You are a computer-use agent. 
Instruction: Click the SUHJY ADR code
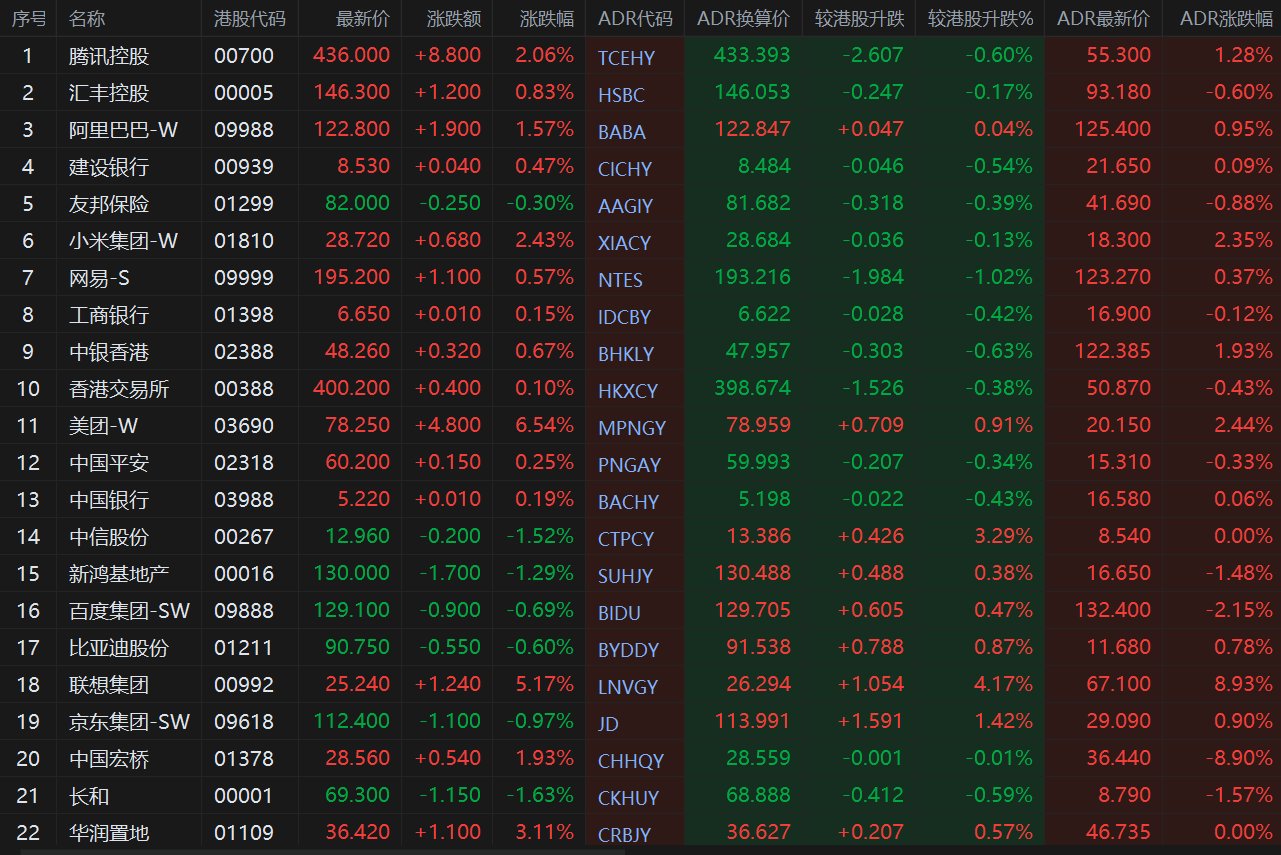coord(625,576)
